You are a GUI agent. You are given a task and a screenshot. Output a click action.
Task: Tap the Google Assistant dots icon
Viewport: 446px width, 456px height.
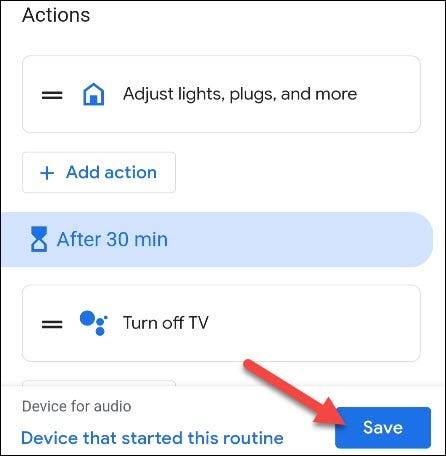[93, 323]
